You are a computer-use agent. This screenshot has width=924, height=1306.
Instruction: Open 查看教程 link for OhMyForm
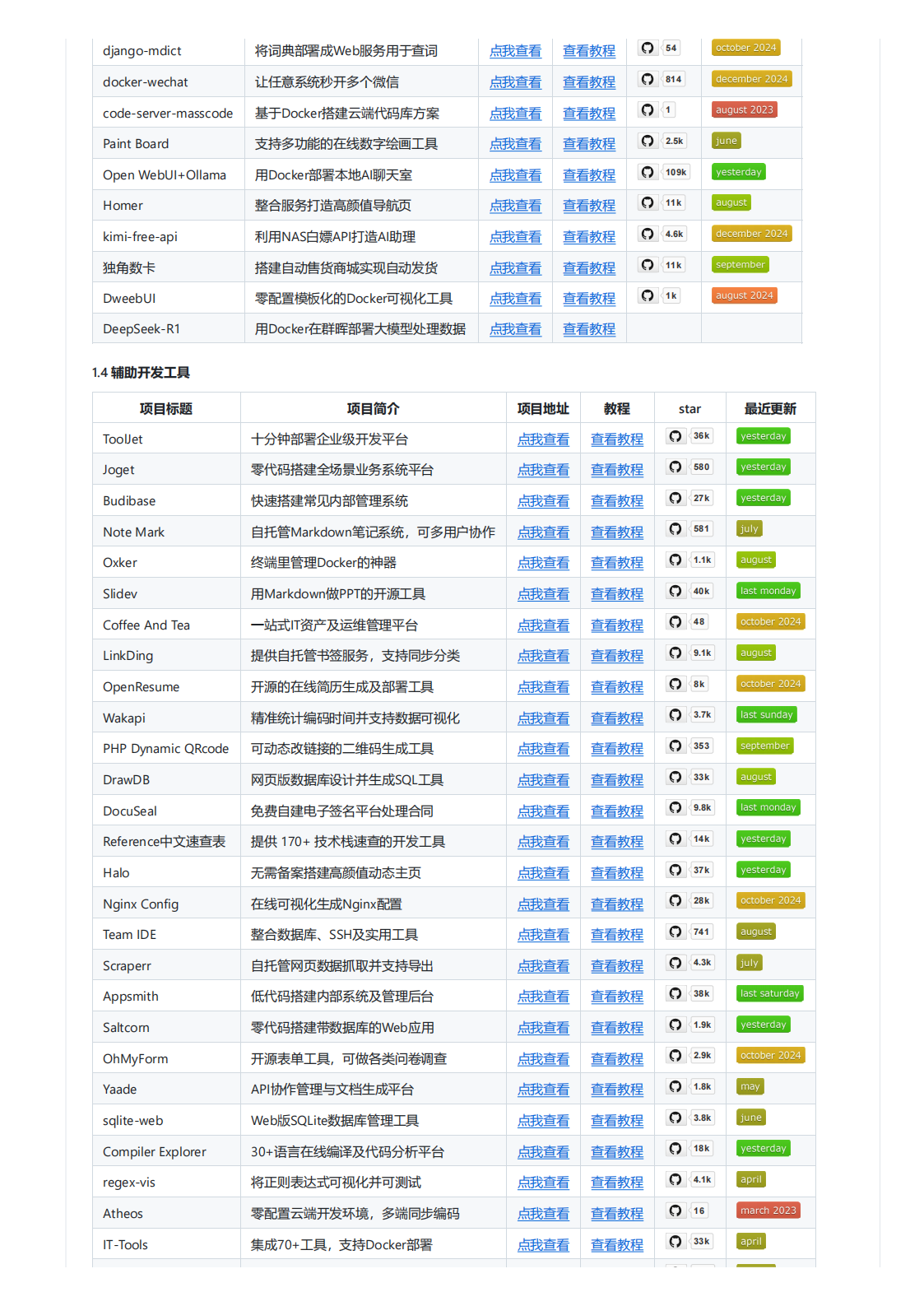click(617, 1059)
